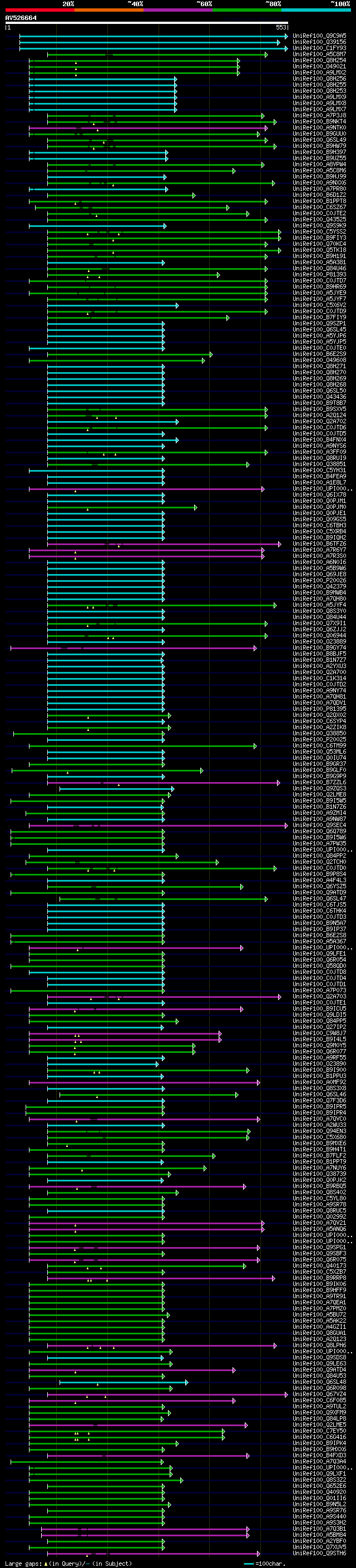Screen dimensions: 356x1568
Task: Select hit label UniRef100_C7EY50
Action: coord(319,1431)
